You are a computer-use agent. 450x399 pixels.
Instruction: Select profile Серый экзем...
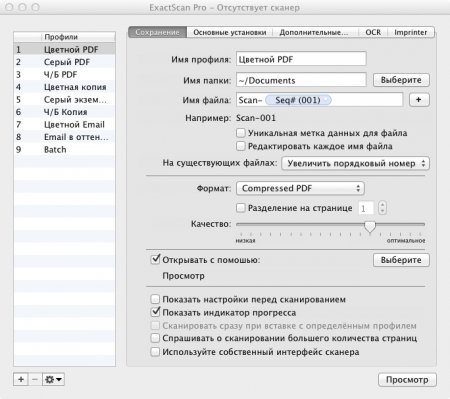coord(65,99)
